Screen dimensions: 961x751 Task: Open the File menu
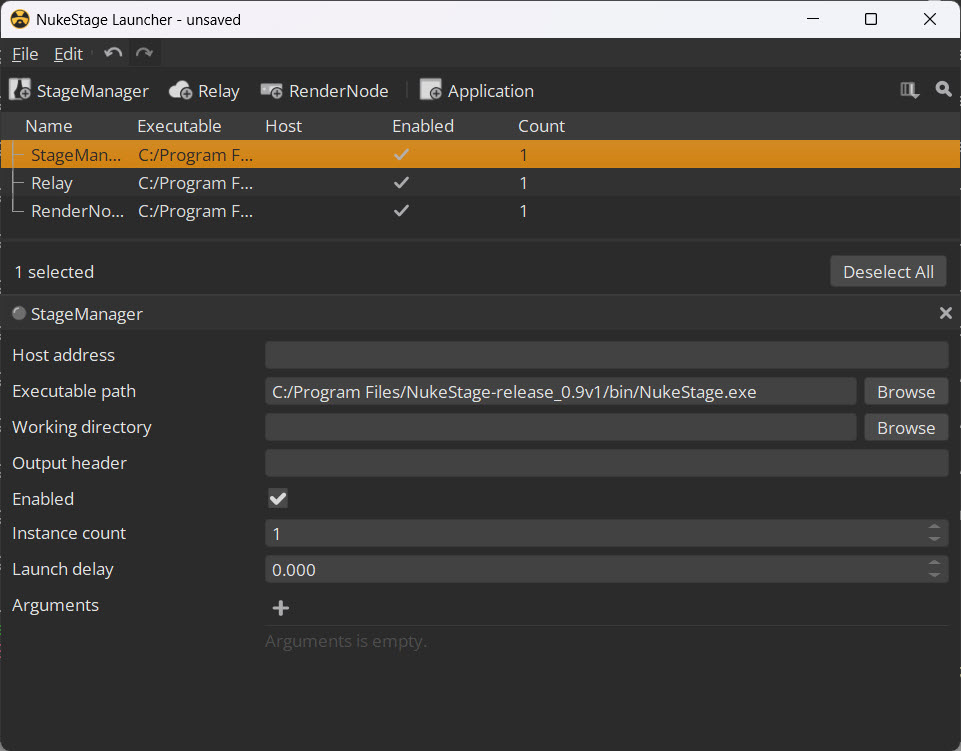pos(25,54)
